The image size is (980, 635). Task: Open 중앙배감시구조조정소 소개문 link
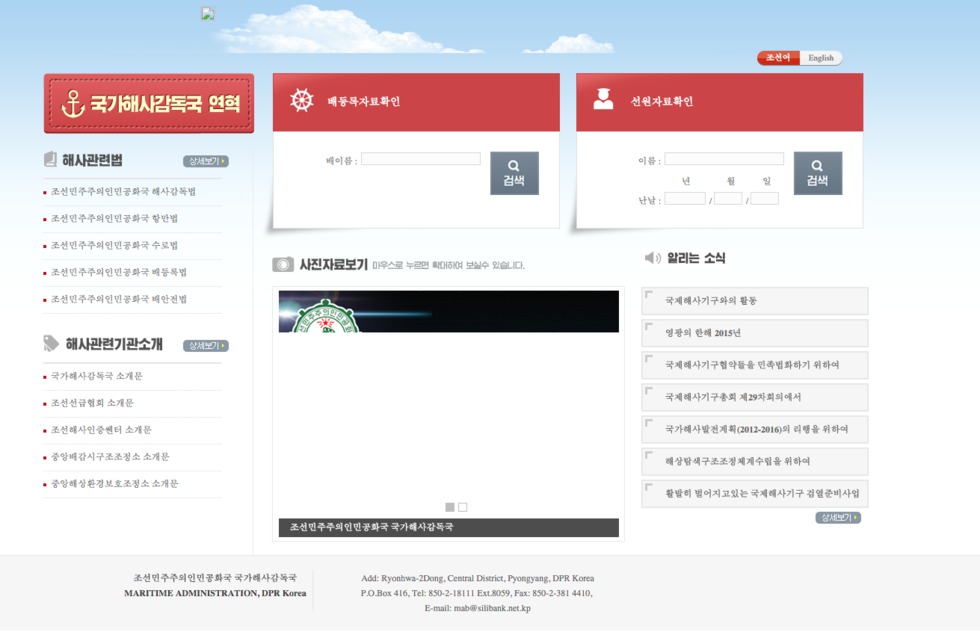click(x=110, y=456)
